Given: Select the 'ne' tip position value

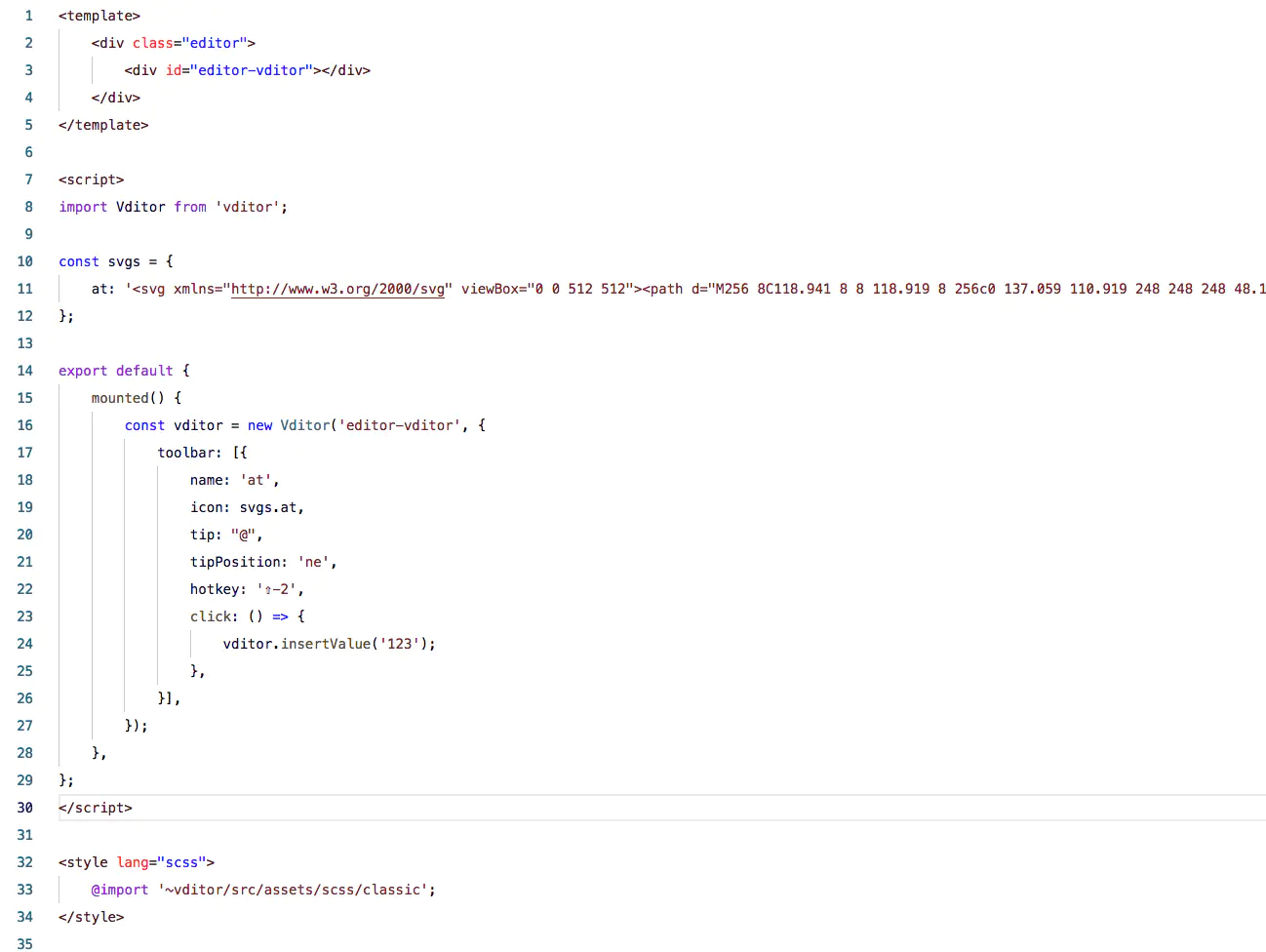Looking at the screenshot, I should [x=314, y=562].
